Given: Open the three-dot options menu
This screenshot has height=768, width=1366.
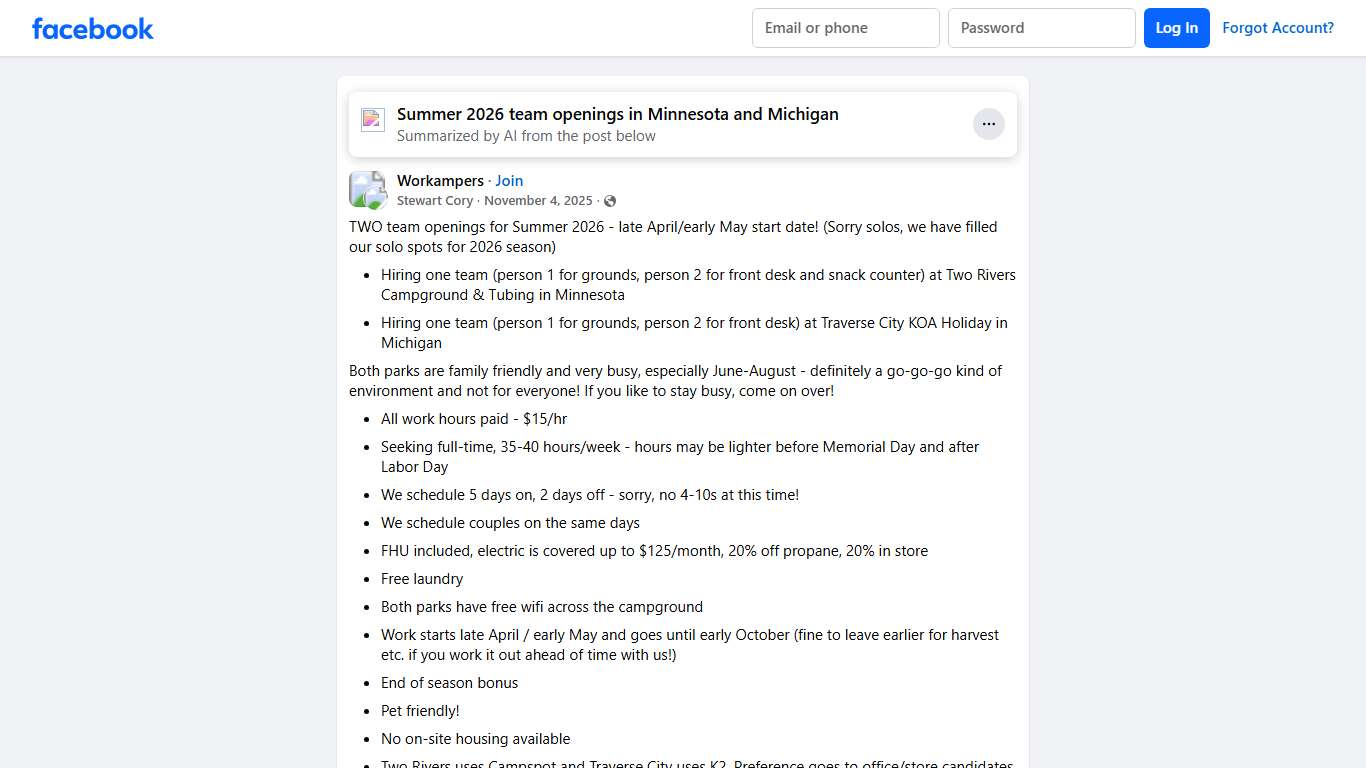Looking at the screenshot, I should coord(988,124).
